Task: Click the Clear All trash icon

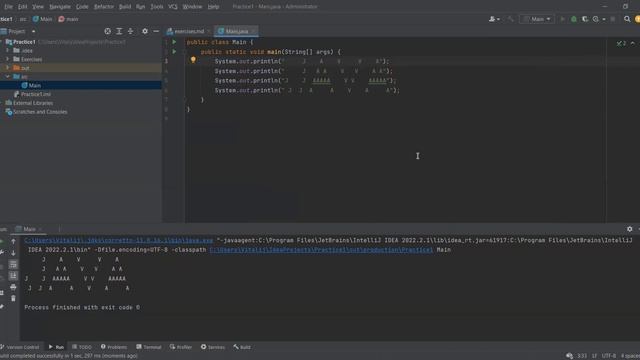Action: [13, 299]
